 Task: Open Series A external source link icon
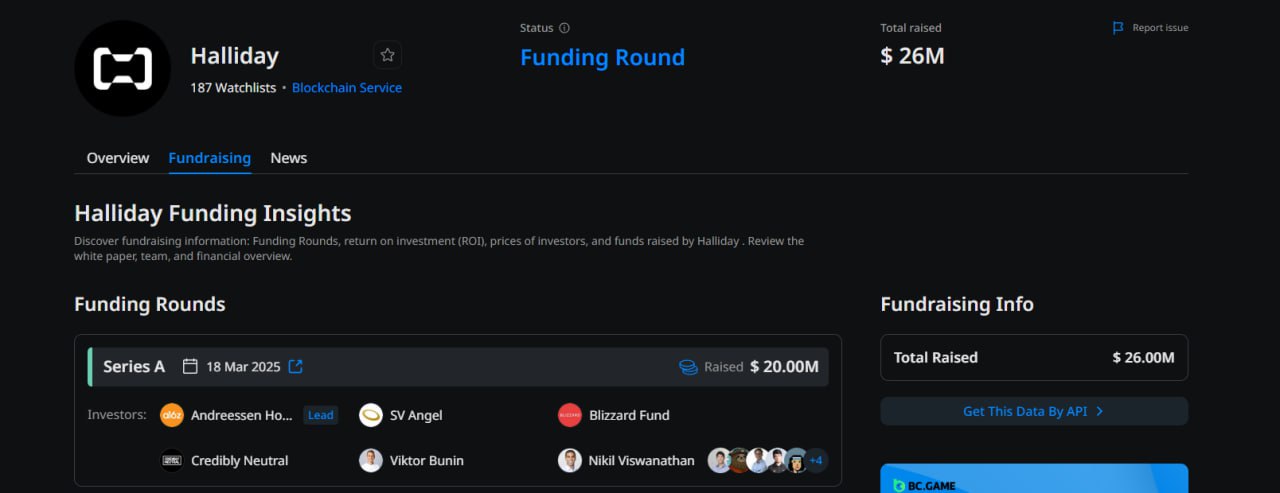click(295, 367)
